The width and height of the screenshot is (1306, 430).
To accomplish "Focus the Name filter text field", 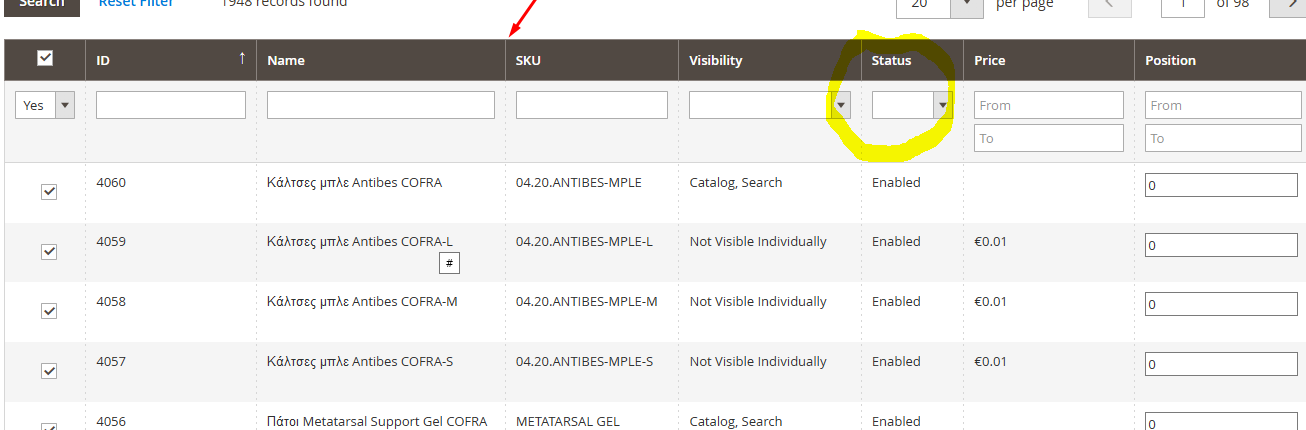I will pos(380,105).
